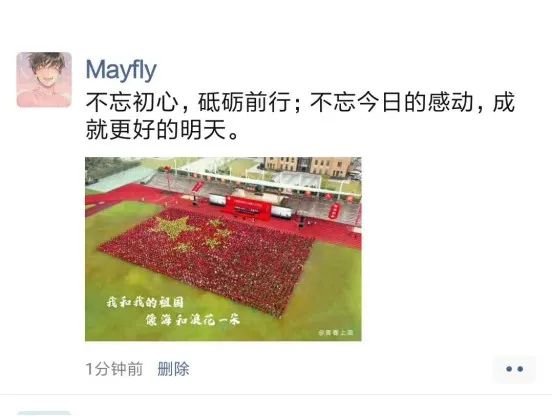Click the red stage backdrop in the photo
This screenshot has width=552, height=416.
point(249,210)
